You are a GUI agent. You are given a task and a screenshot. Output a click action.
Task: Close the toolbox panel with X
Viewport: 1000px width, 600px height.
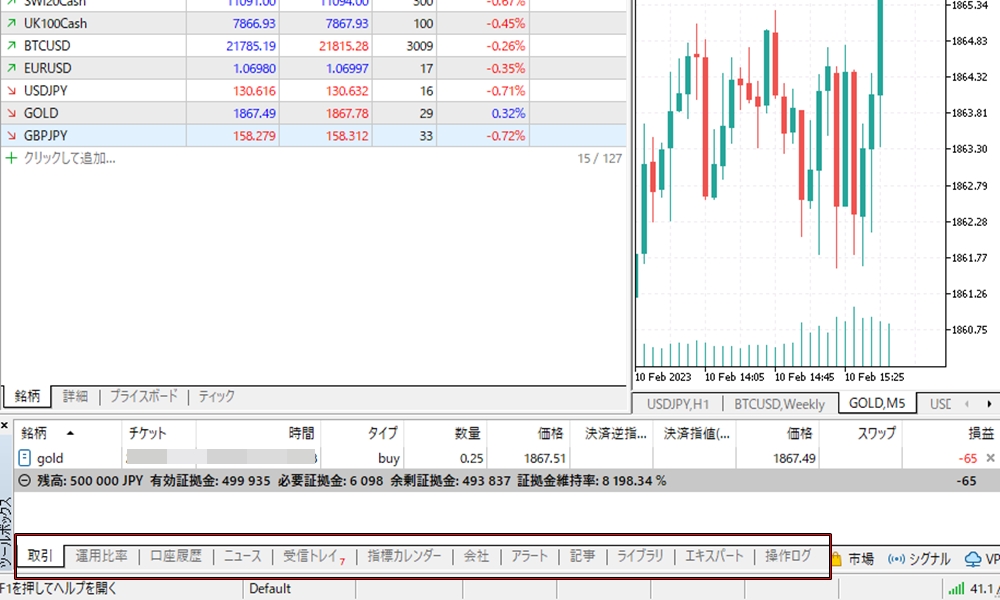pyautogui.click(x=6, y=426)
